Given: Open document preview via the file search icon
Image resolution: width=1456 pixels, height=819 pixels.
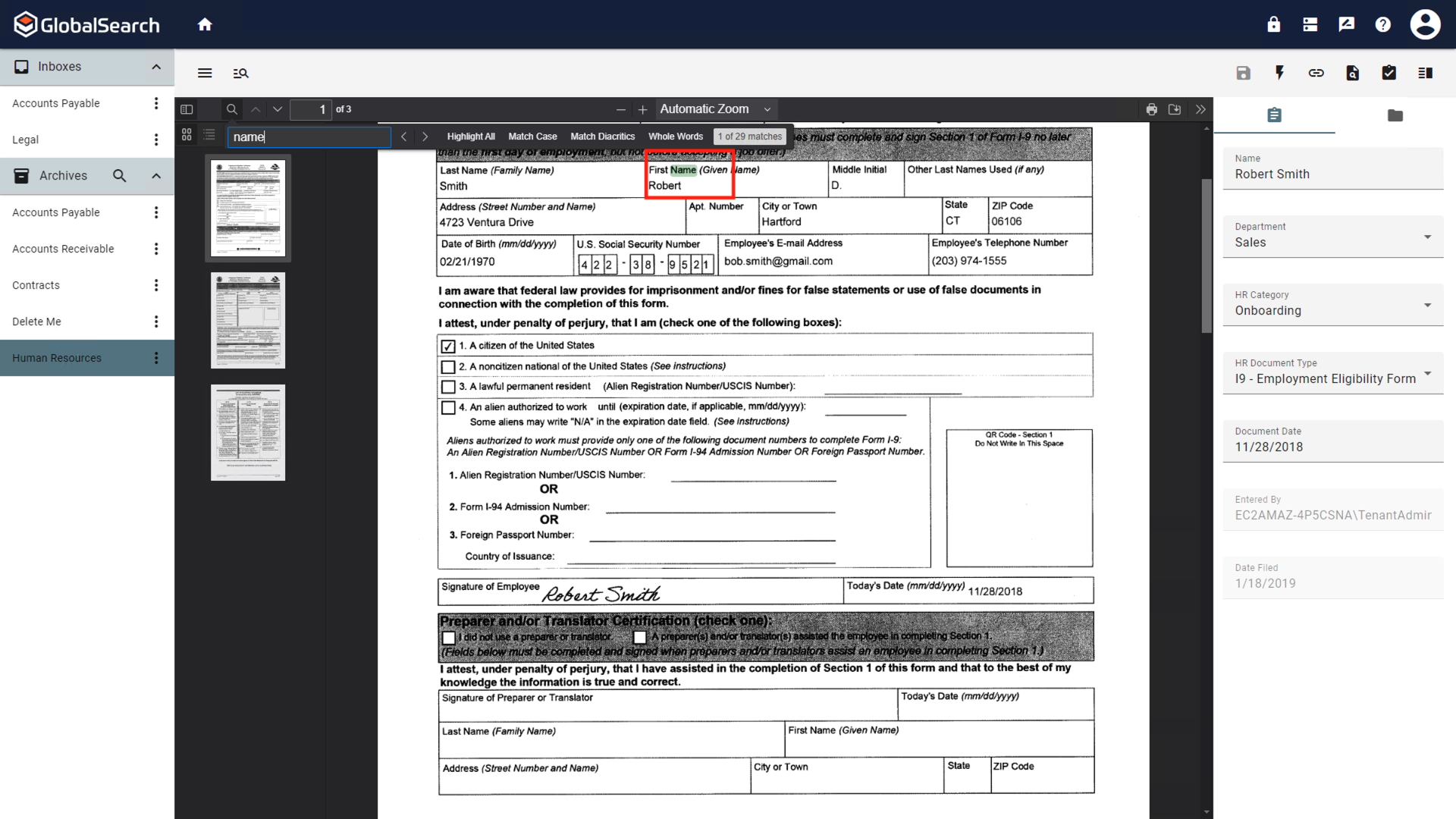Looking at the screenshot, I should pos(1352,73).
